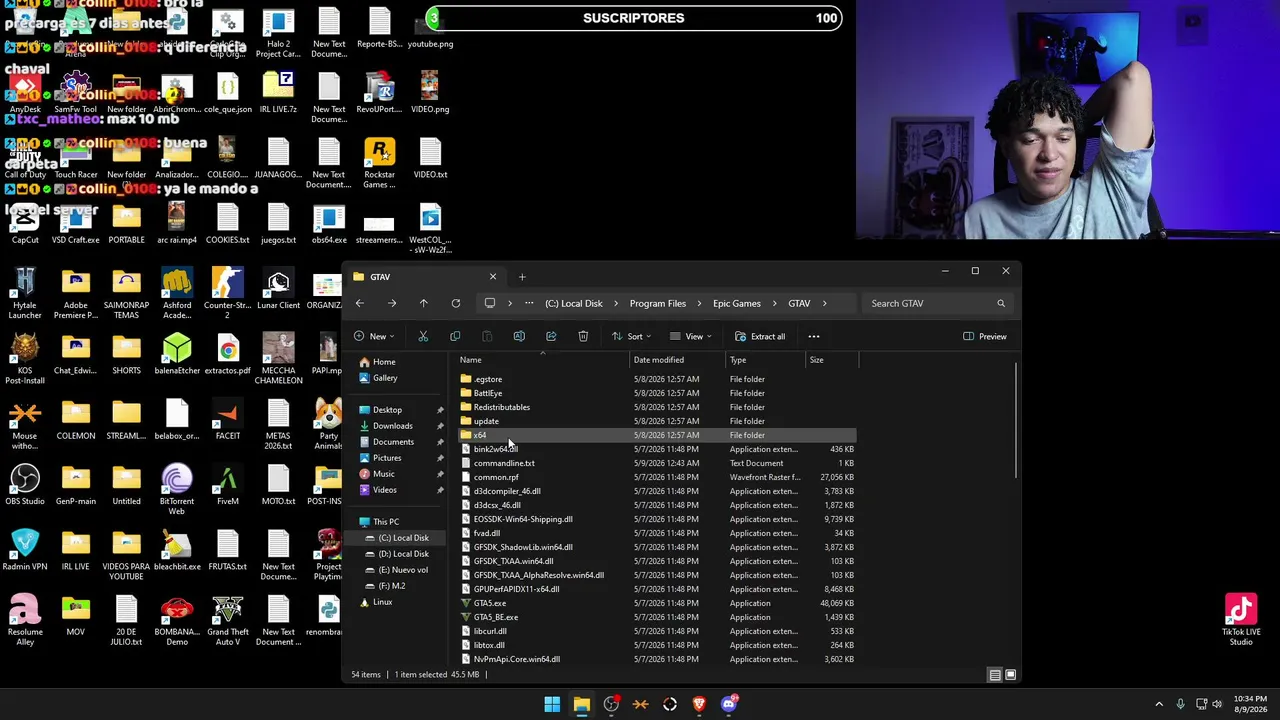The height and width of the screenshot is (720, 1280).
Task: Open the View dropdown menu
Action: point(689,336)
